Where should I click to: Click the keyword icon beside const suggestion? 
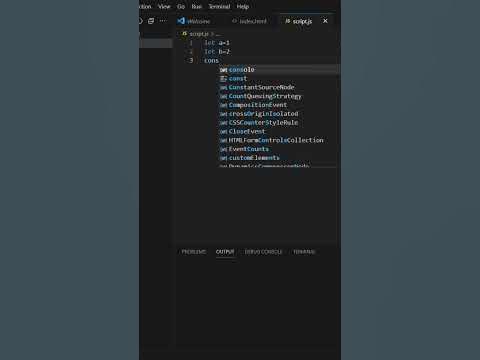223,79
